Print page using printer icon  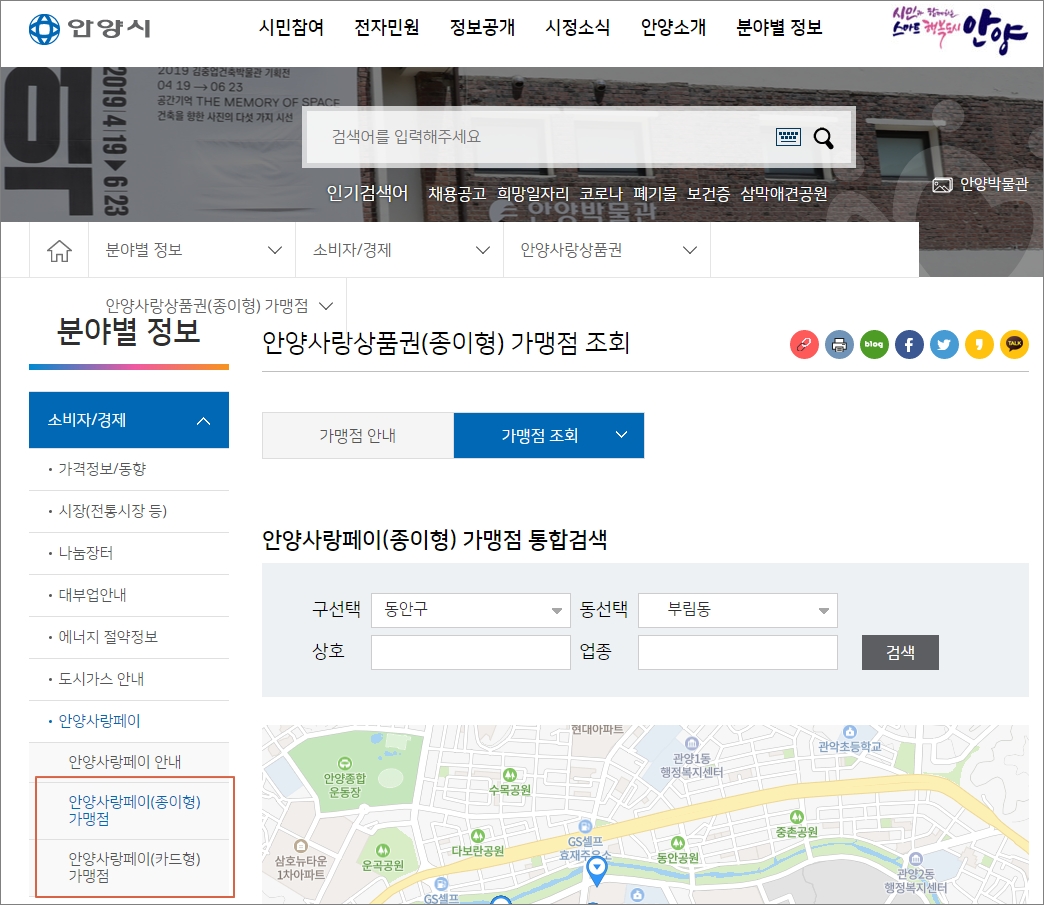pyautogui.click(x=839, y=344)
